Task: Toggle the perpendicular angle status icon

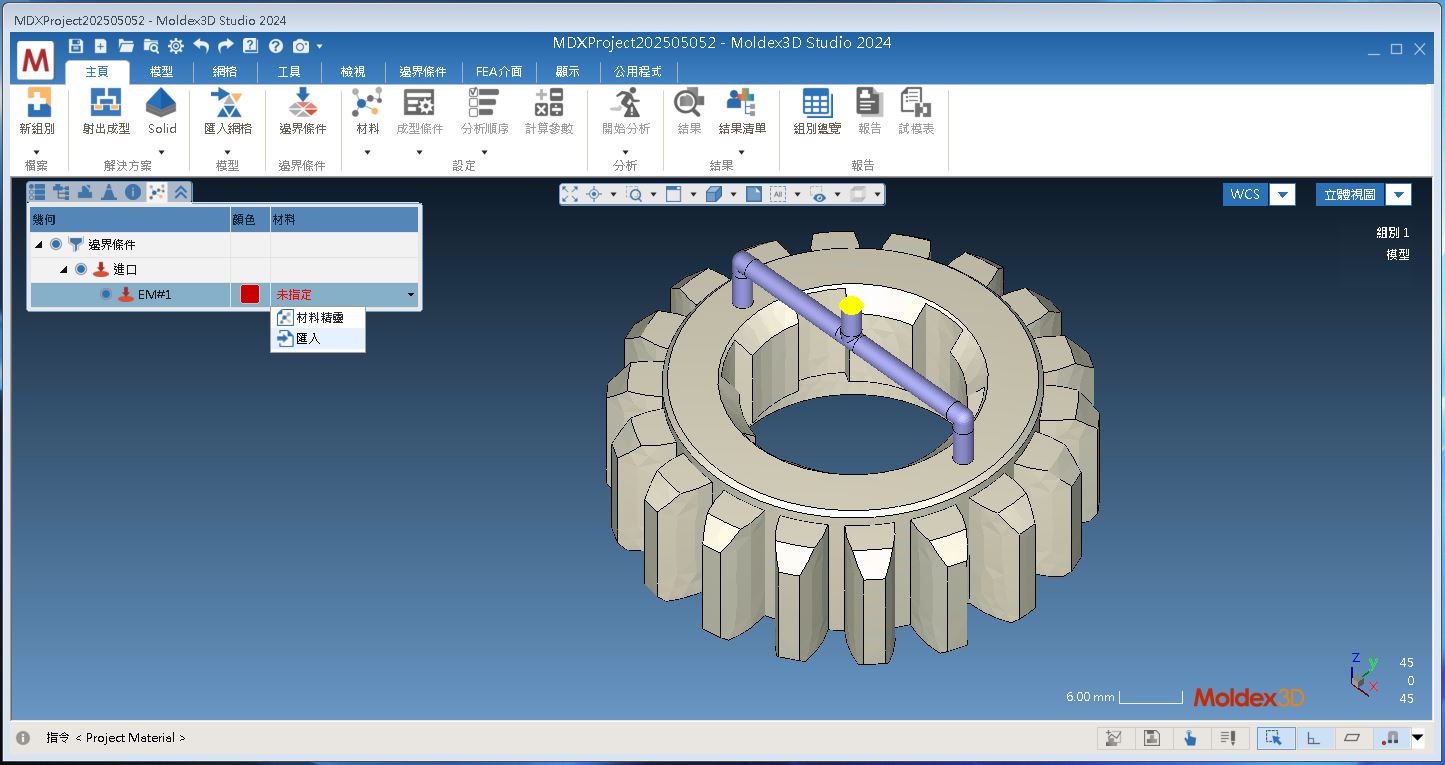Action: [x=1314, y=738]
